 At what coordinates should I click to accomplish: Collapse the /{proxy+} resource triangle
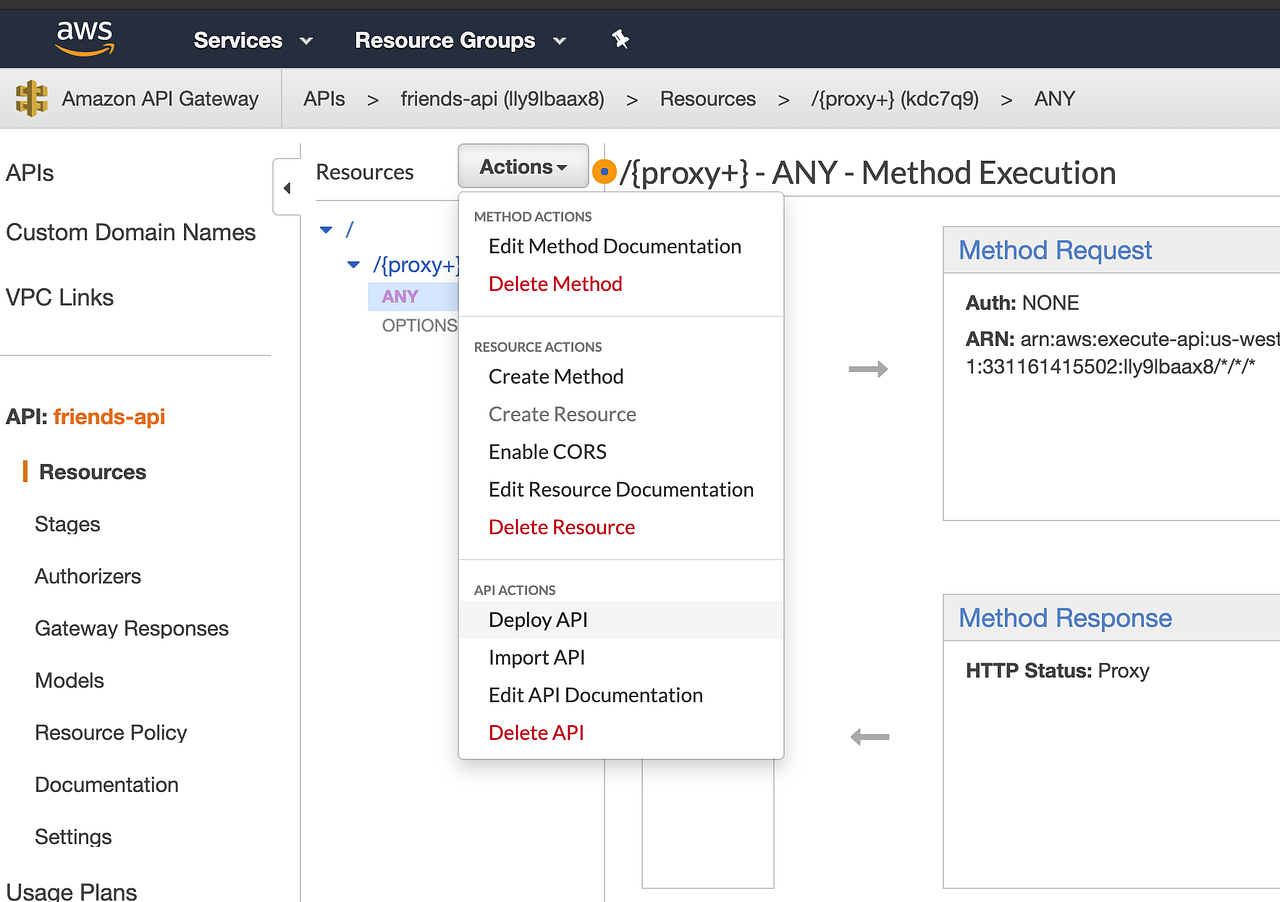point(352,264)
